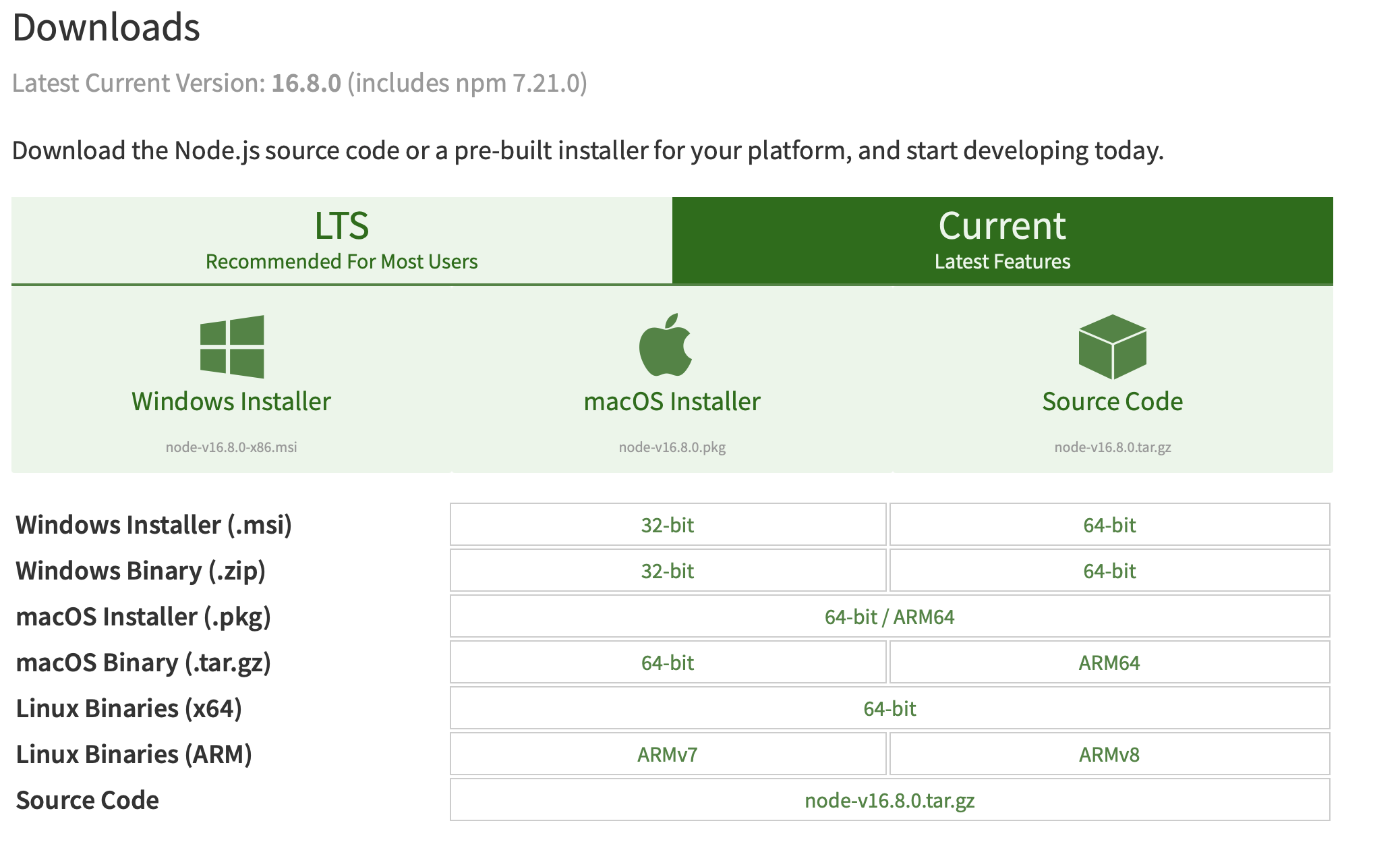The image size is (1400, 842).
Task: Download node-v16.8.0.tar.gz from Source Code row
Action: (x=890, y=799)
